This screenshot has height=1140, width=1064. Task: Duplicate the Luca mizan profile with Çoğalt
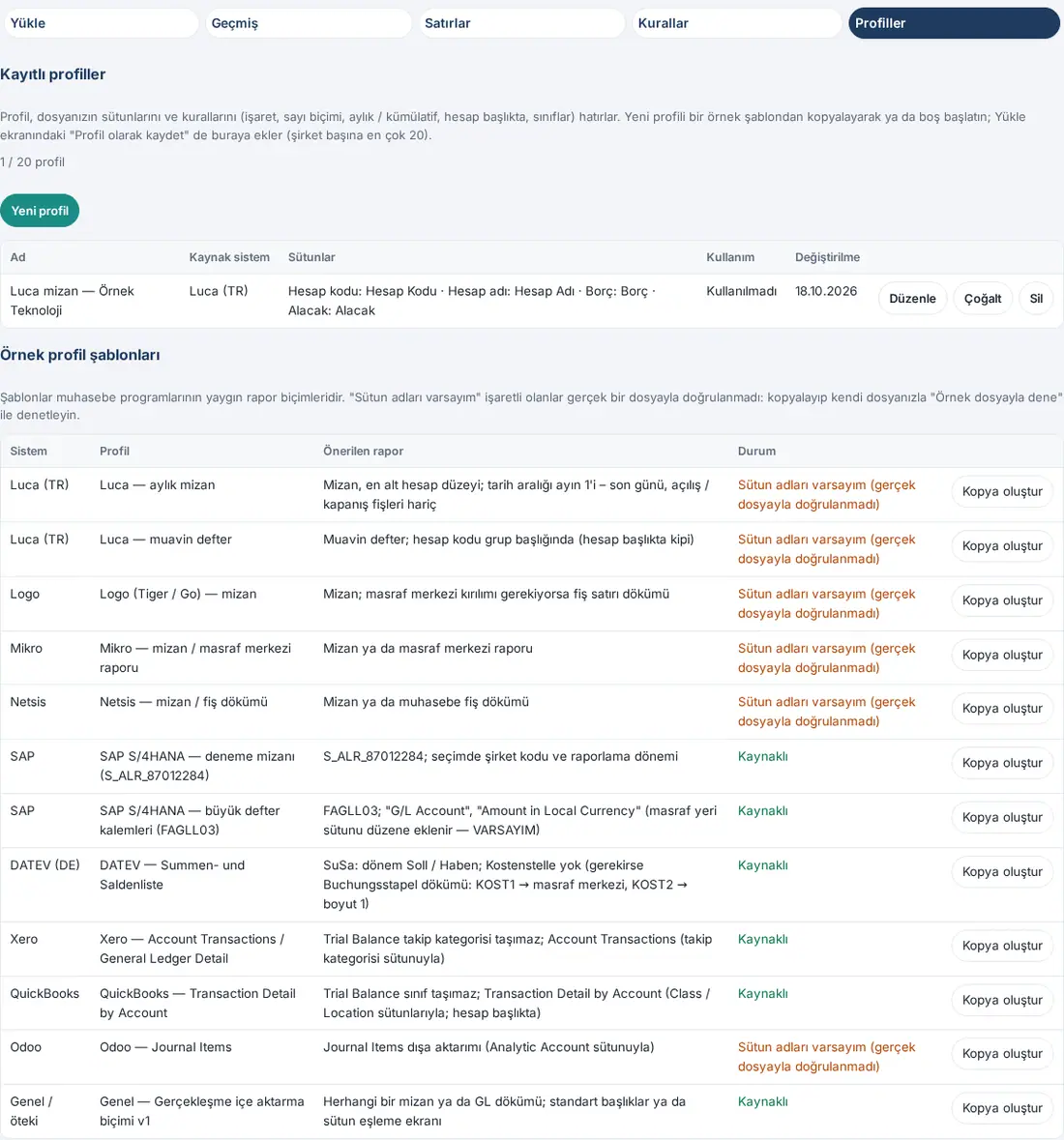(x=983, y=299)
